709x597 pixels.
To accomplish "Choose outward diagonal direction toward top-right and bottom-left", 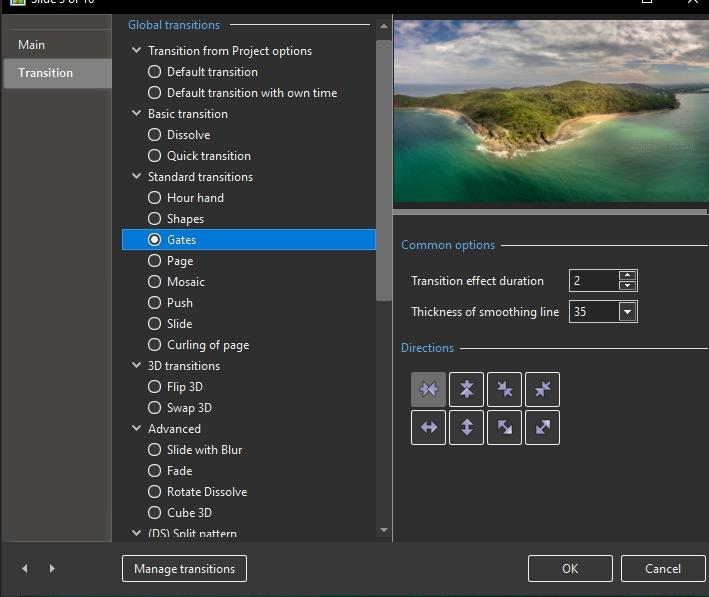I will coord(542,427).
